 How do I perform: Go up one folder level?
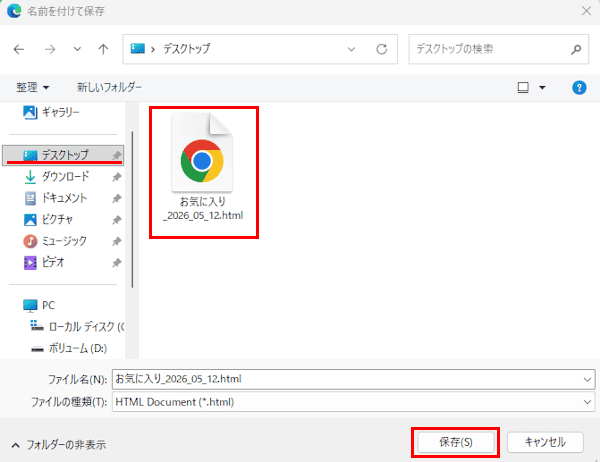coord(103,49)
